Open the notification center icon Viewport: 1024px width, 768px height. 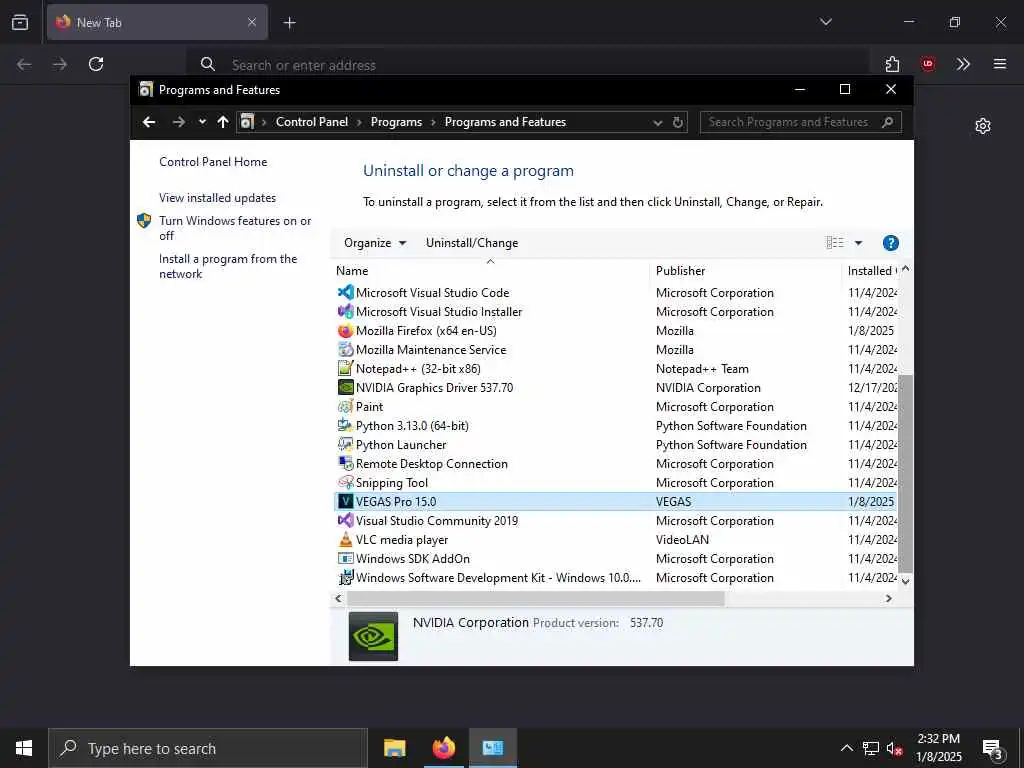tap(993, 749)
